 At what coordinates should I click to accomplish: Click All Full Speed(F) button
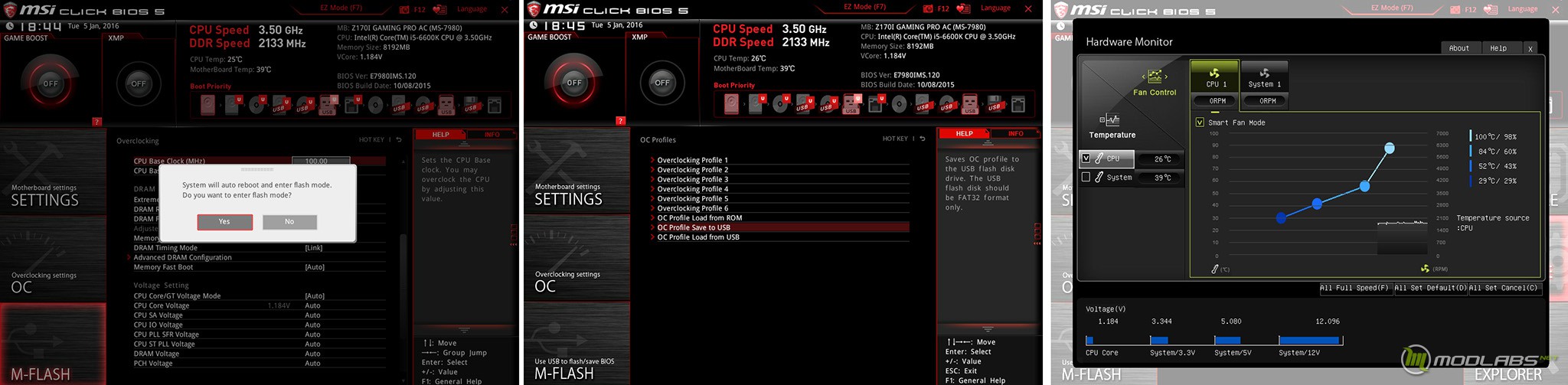point(1354,288)
